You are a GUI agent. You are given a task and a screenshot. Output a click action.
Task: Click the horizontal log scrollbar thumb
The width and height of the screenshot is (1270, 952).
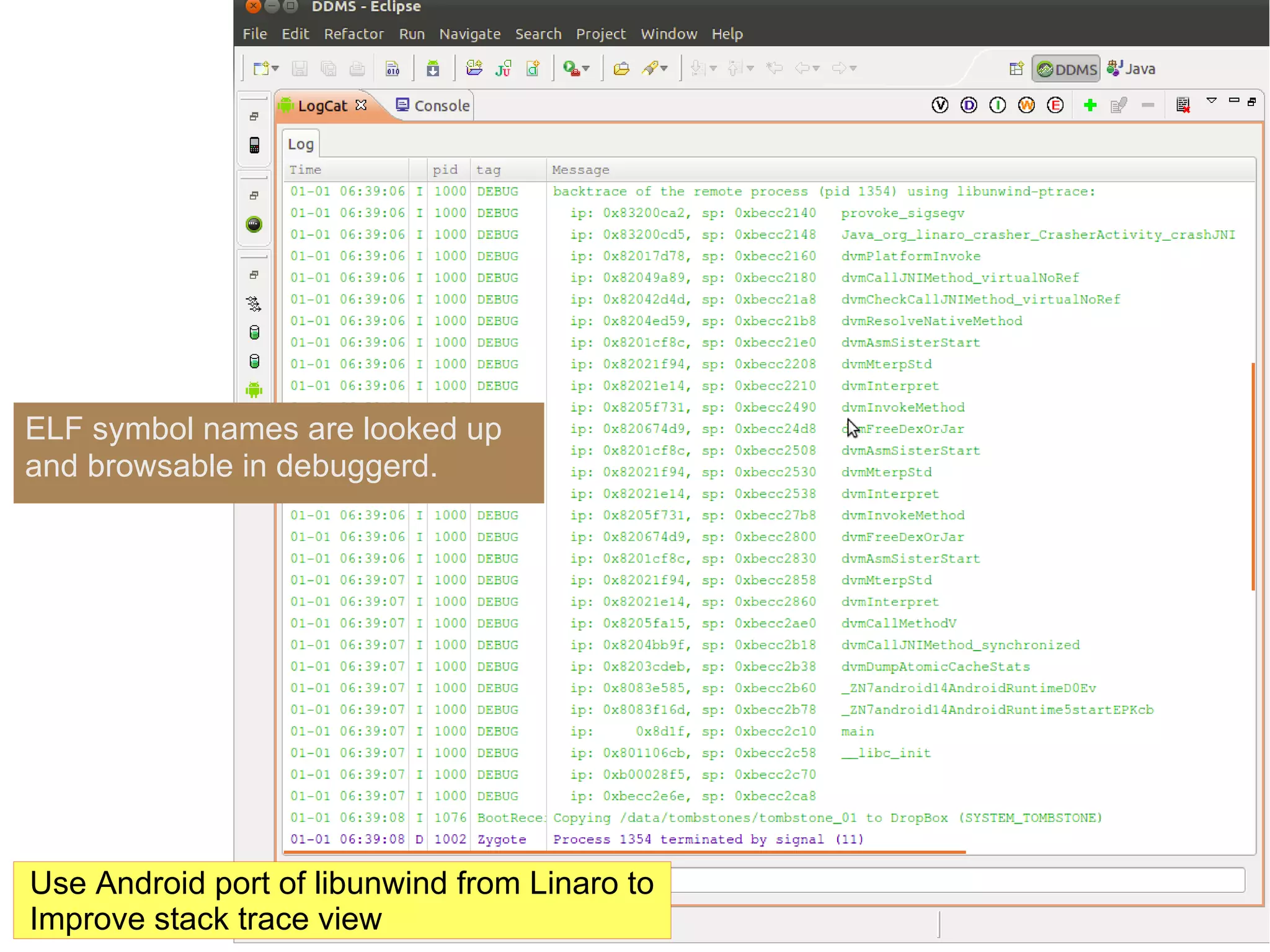pos(624,852)
